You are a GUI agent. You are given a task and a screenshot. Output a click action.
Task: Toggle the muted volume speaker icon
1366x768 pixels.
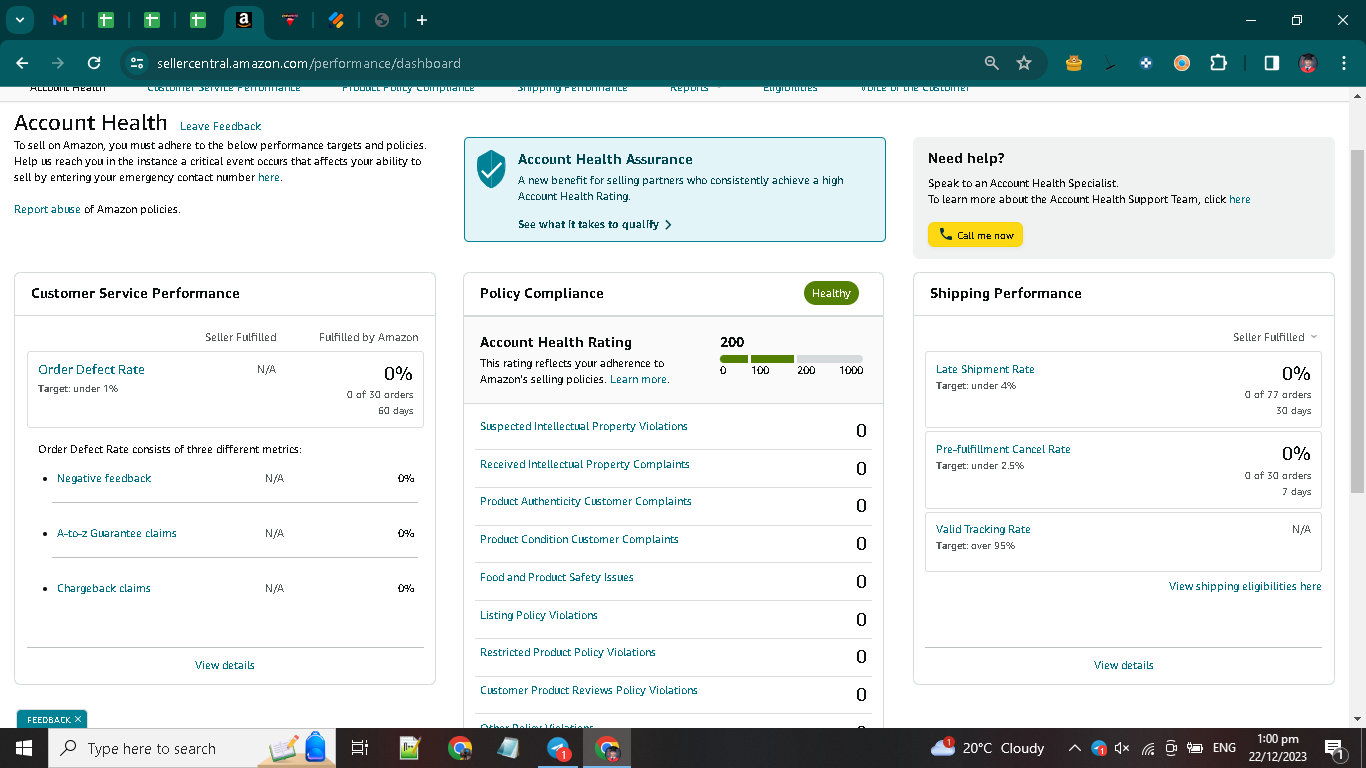click(x=1122, y=748)
